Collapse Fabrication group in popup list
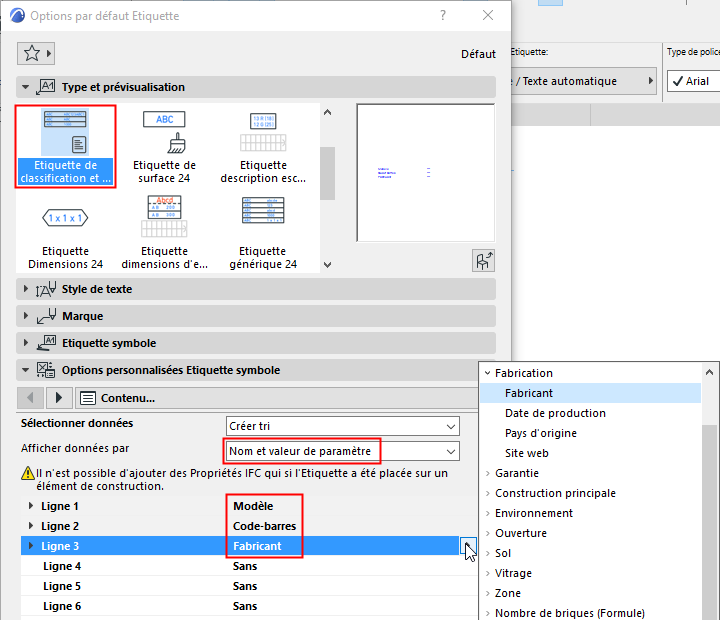The height and width of the screenshot is (620, 720). coord(488,373)
